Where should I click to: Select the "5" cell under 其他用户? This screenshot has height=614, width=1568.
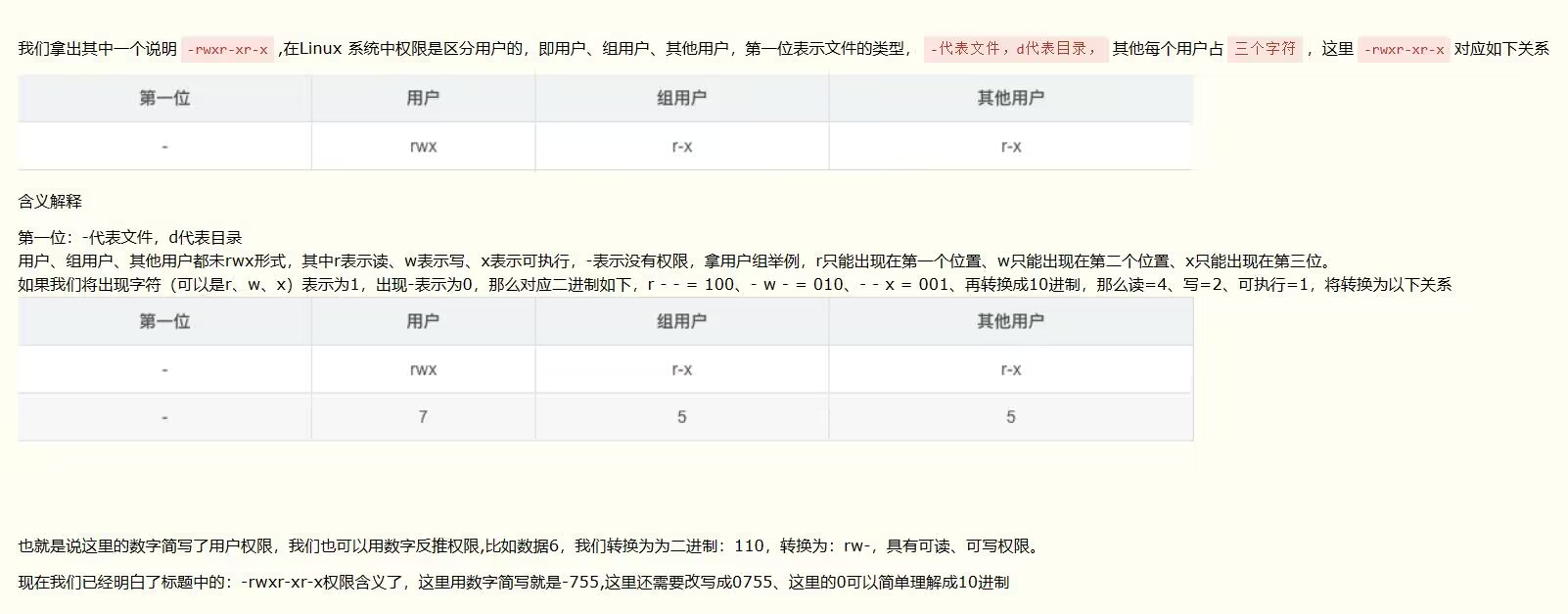click(x=1011, y=417)
